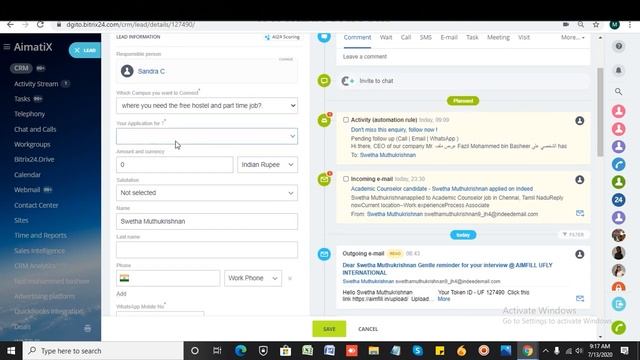Open the AimatiX hamburger menu
640x360 pixels.
[7, 47]
